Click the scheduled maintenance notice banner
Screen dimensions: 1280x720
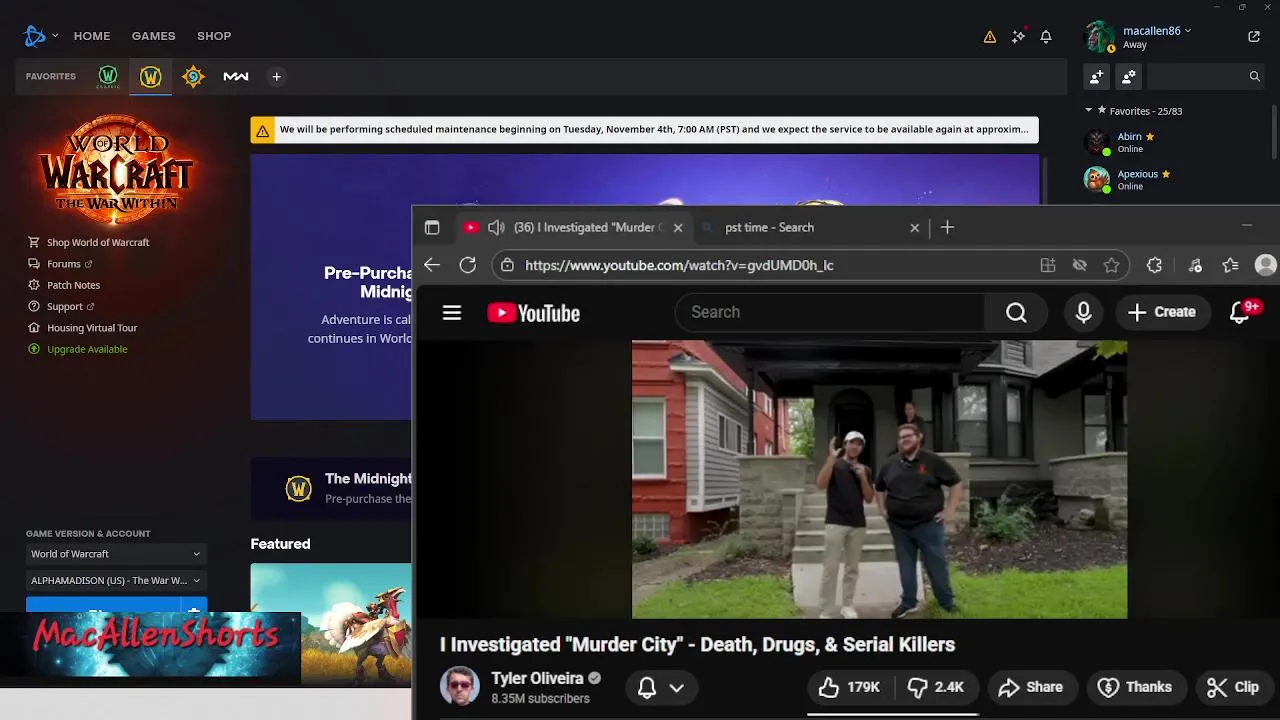644,130
